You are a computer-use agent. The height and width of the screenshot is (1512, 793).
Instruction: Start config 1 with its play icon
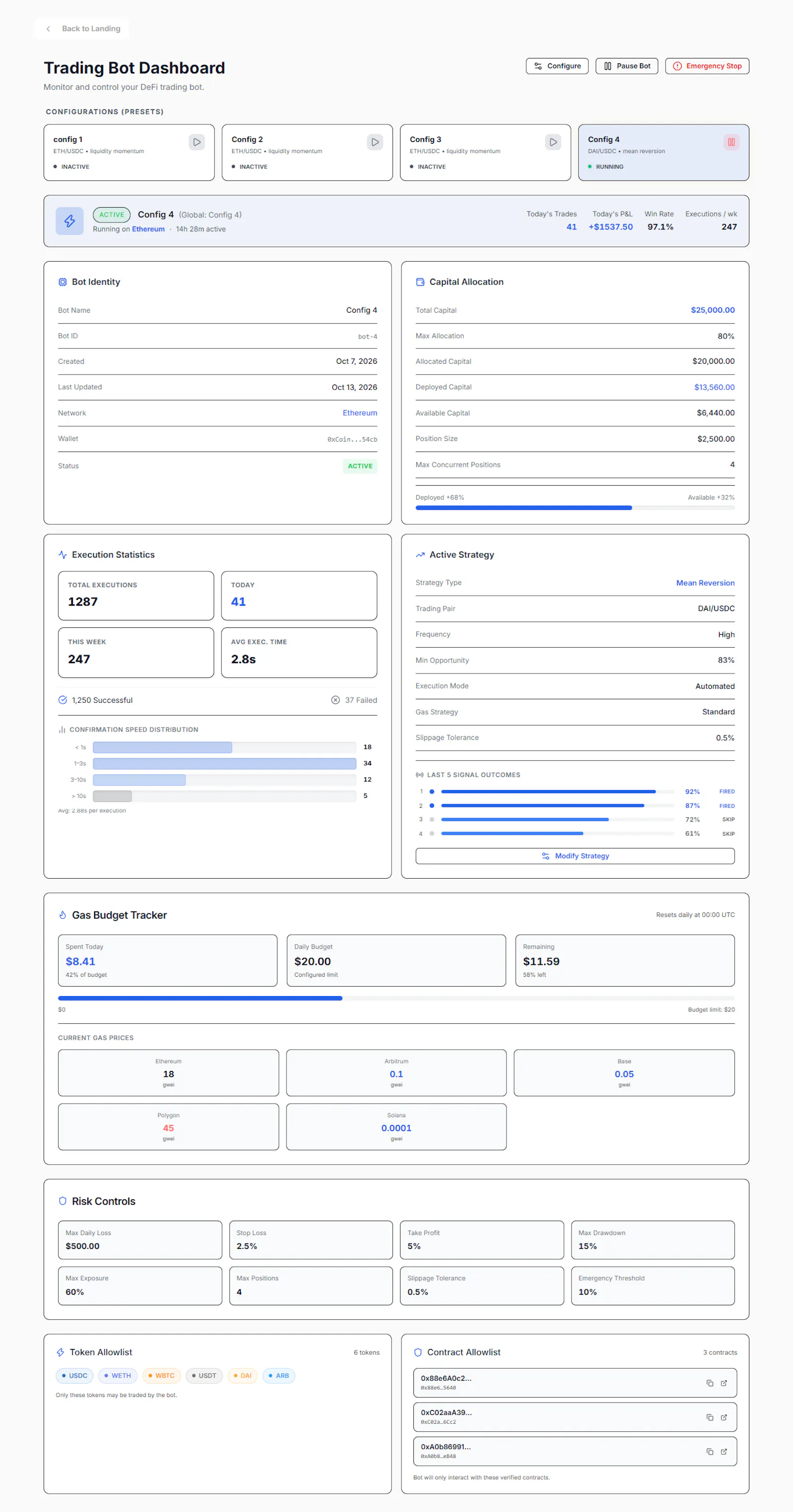point(197,142)
